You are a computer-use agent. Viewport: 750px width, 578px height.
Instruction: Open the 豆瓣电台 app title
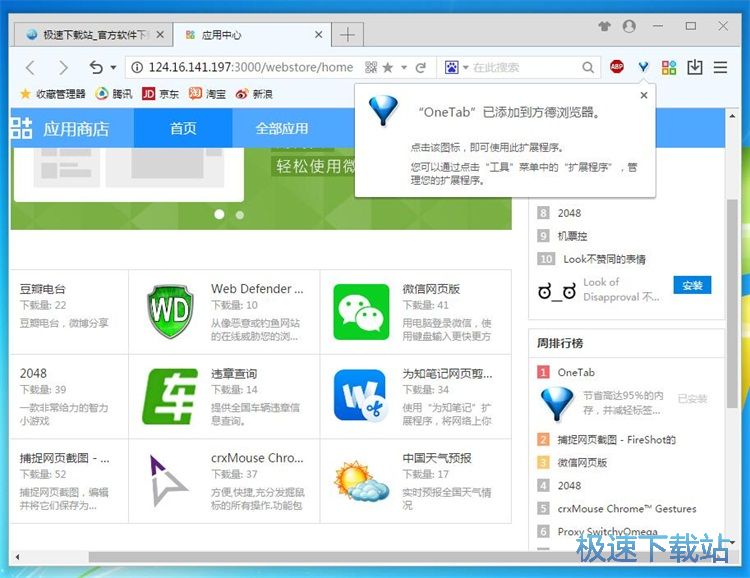tap(43, 289)
